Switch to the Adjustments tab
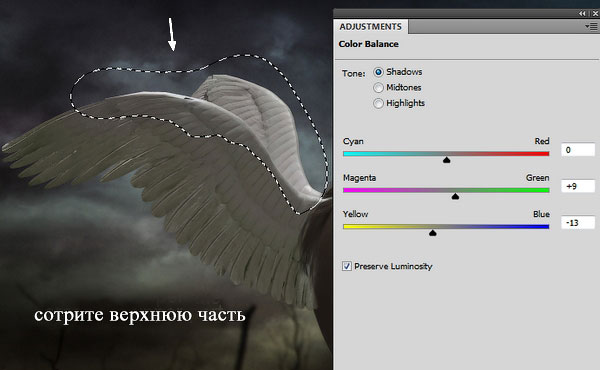 (370, 27)
